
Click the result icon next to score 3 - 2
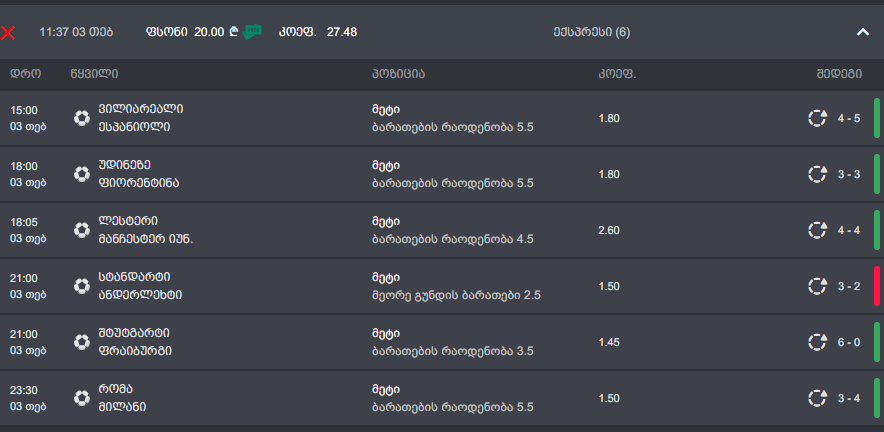817,286
